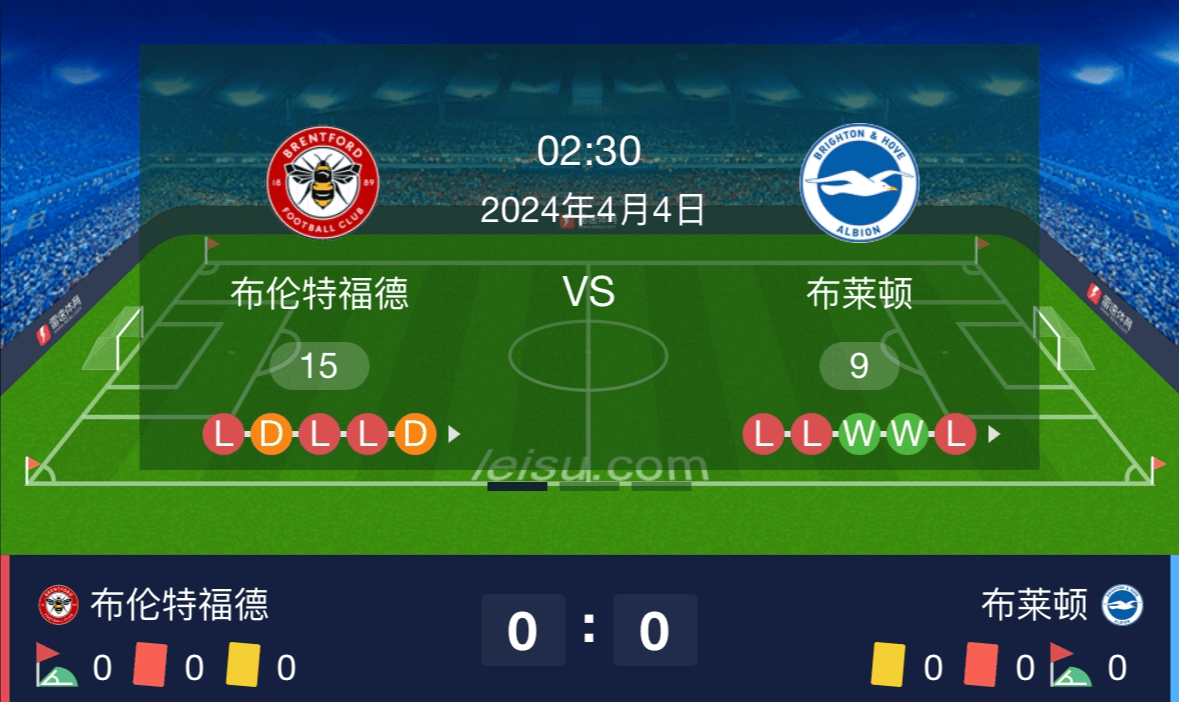Image resolution: width=1179 pixels, height=702 pixels.
Task: Click 布伦特福德 team name in scoreboard
Action: click(180, 604)
